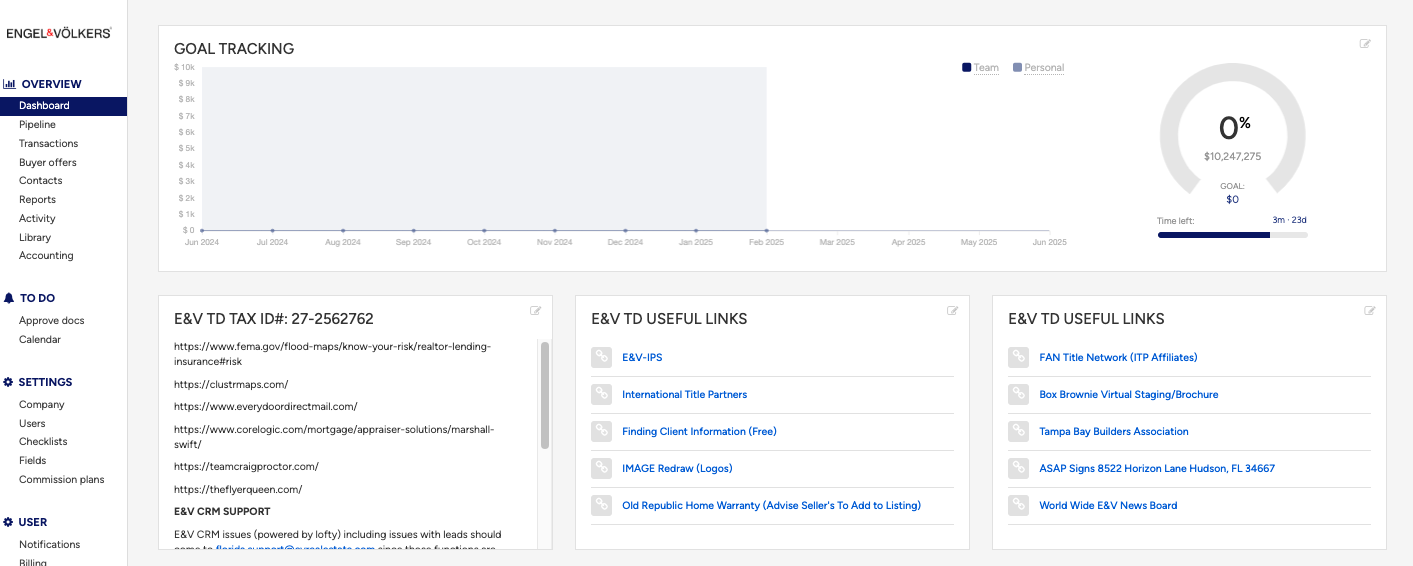Open the Box Brownie Virtual Staging link
Image resolution: width=1413 pixels, height=566 pixels.
pos(1128,395)
